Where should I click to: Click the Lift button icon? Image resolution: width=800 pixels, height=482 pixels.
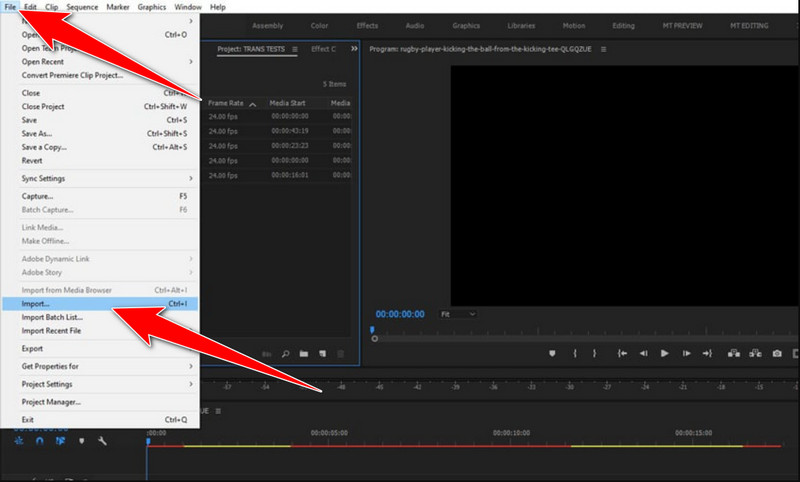click(734, 353)
